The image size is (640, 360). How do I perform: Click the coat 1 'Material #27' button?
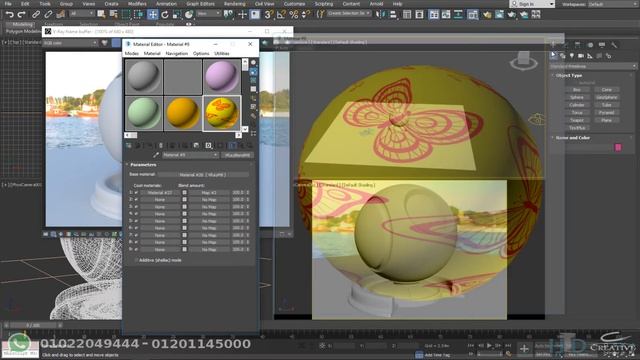(x=160, y=193)
